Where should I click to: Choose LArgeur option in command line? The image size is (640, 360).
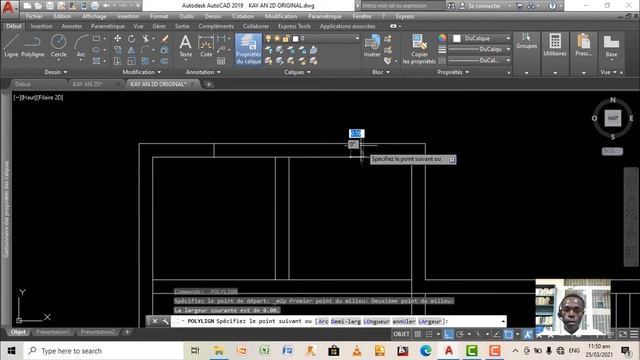tap(430, 321)
